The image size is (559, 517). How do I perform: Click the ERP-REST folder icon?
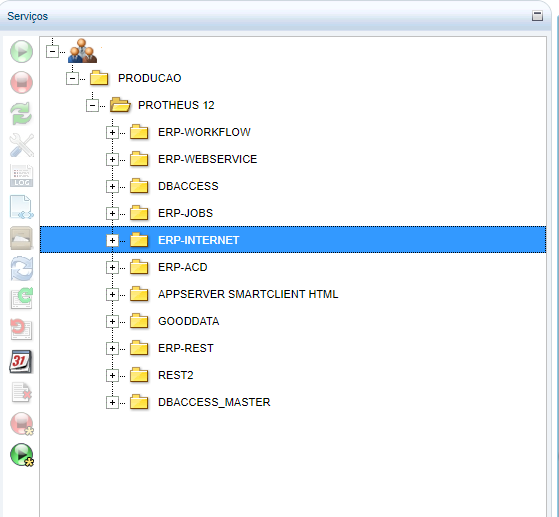tap(139, 348)
